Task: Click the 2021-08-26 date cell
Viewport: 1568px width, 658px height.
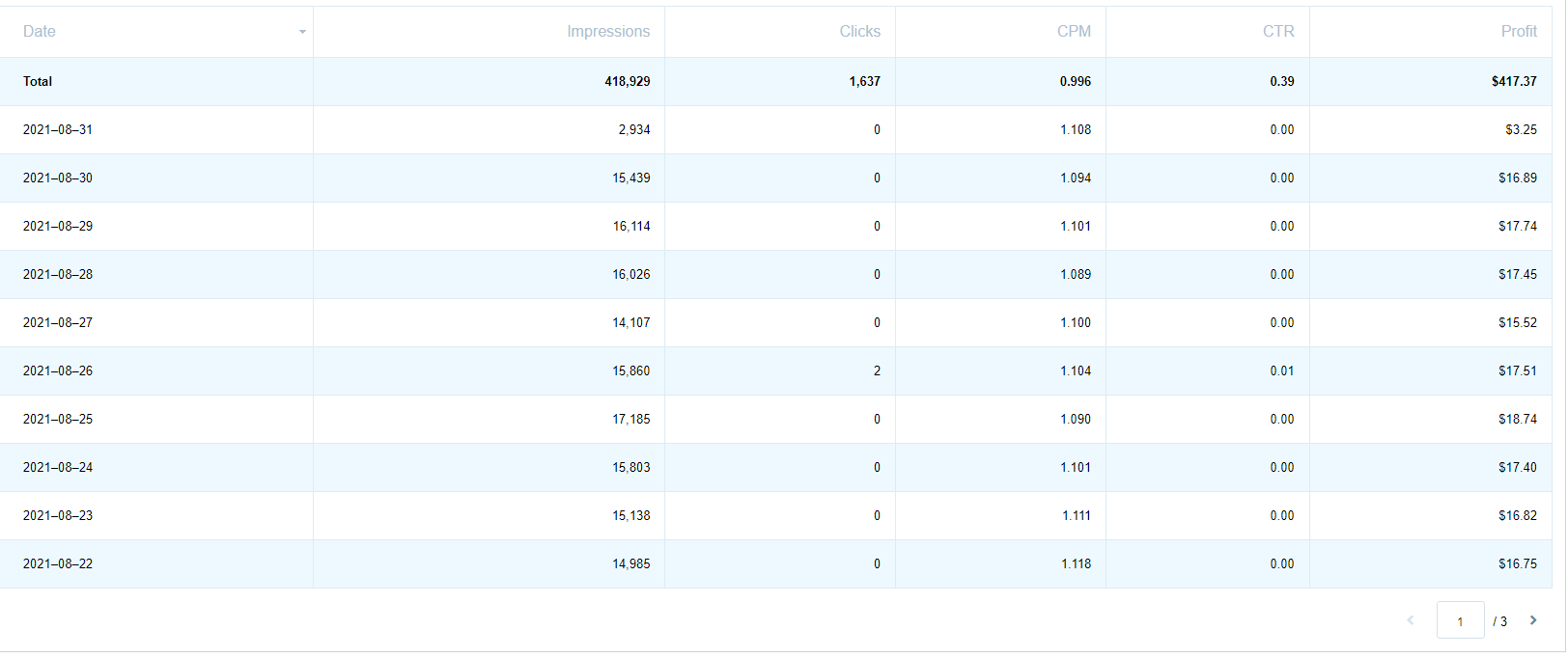Action: [x=58, y=371]
